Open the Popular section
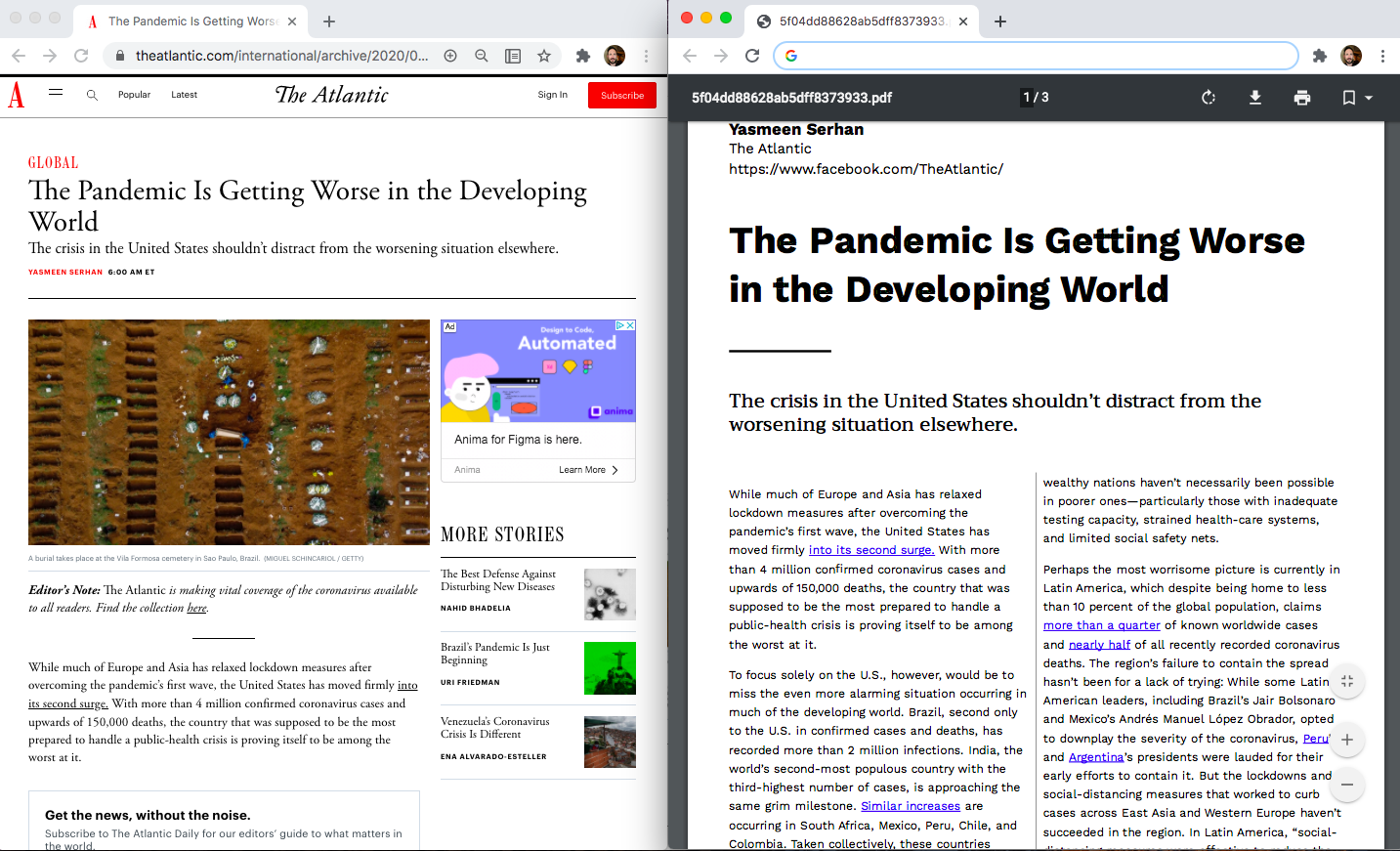Image resolution: width=1400 pixels, height=851 pixels. click(134, 95)
